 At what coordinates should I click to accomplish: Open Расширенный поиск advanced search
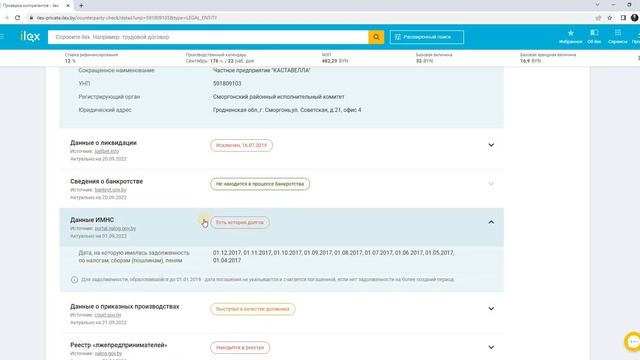point(427,37)
